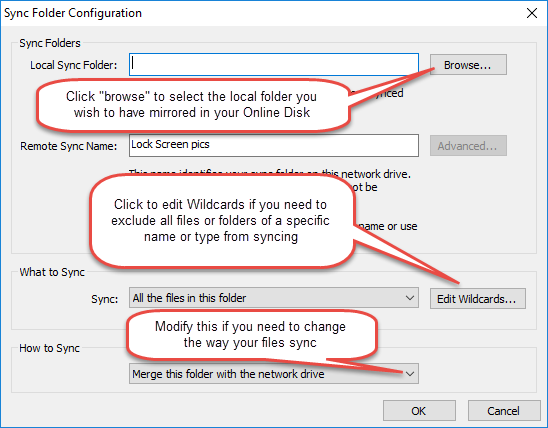
Task: Click the 'How to Sync' group heading
Action: 50,348
